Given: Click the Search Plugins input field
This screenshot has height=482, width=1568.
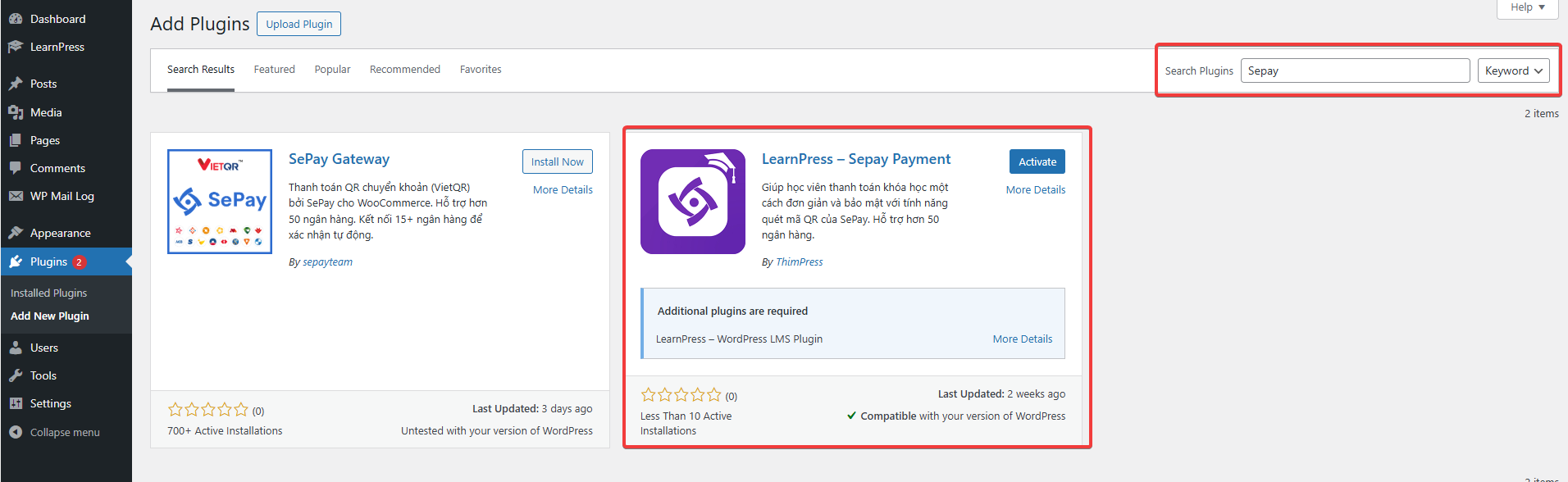Looking at the screenshot, I should 1355,70.
